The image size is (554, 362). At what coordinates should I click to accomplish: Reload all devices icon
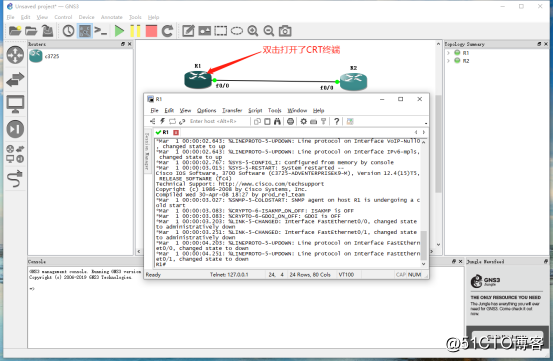point(167,31)
